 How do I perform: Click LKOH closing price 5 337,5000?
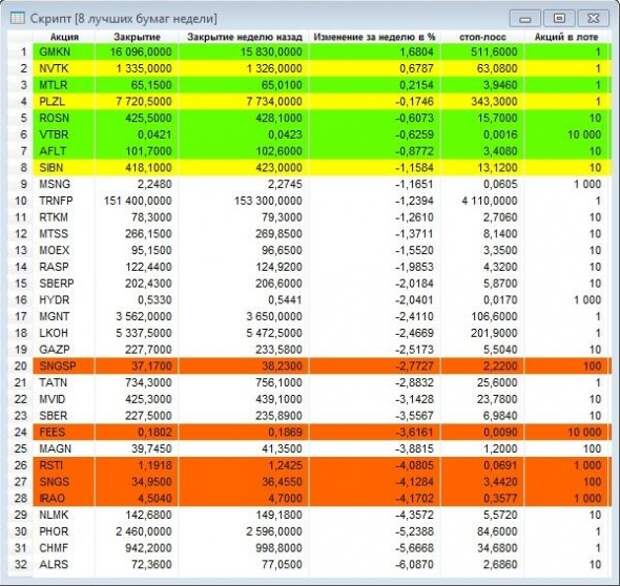pos(144,333)
